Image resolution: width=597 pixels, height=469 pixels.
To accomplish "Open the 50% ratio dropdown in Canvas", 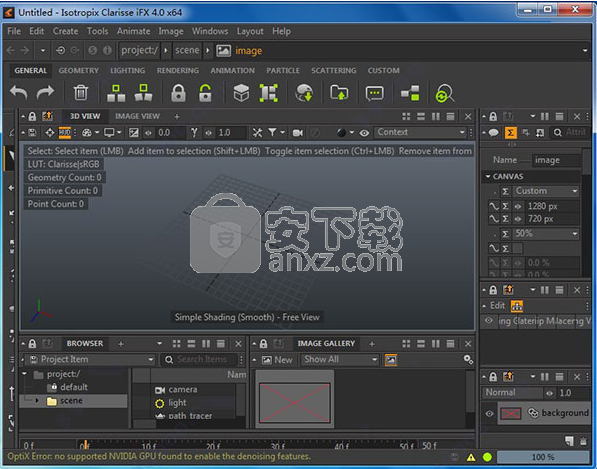I will tap(545, 233).
